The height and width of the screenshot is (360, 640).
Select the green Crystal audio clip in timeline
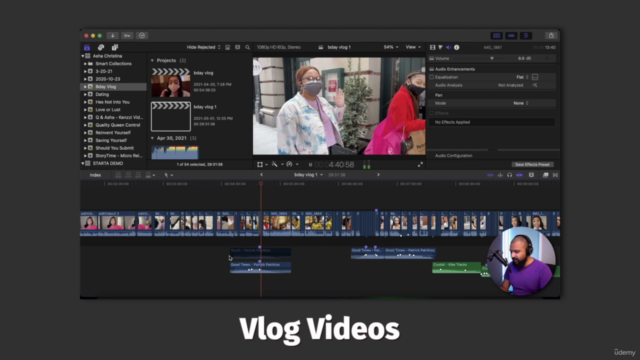click(456, 267)
